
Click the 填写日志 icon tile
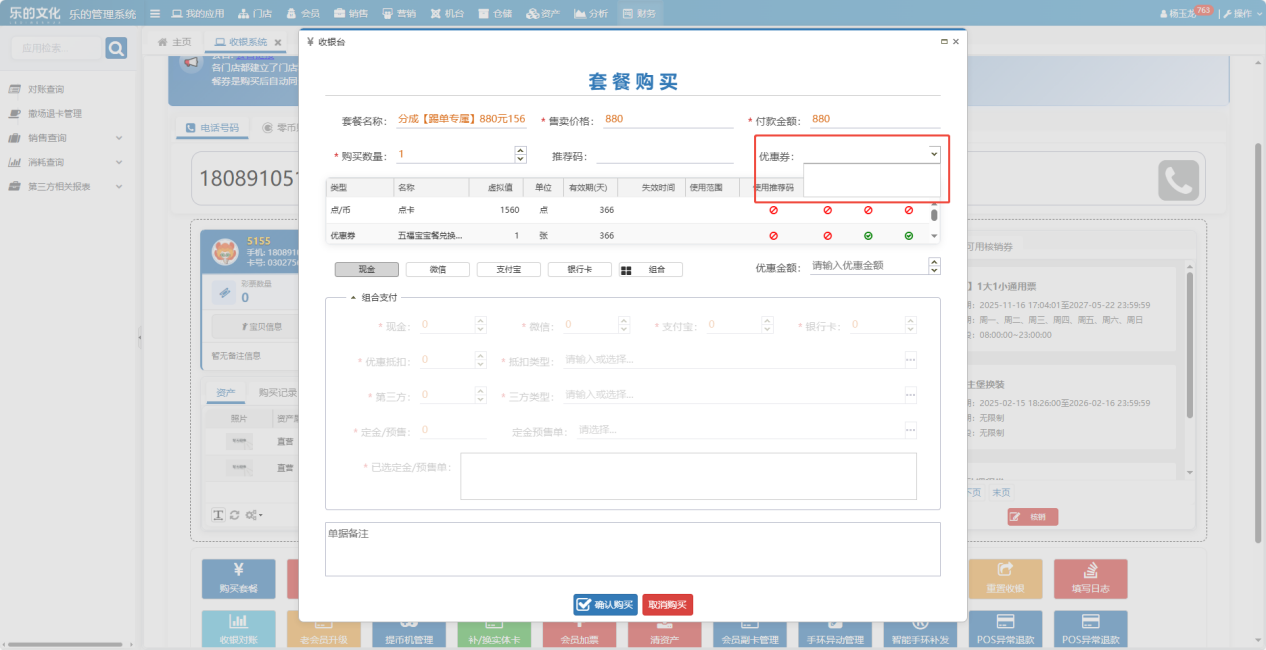click(1088, 577)
